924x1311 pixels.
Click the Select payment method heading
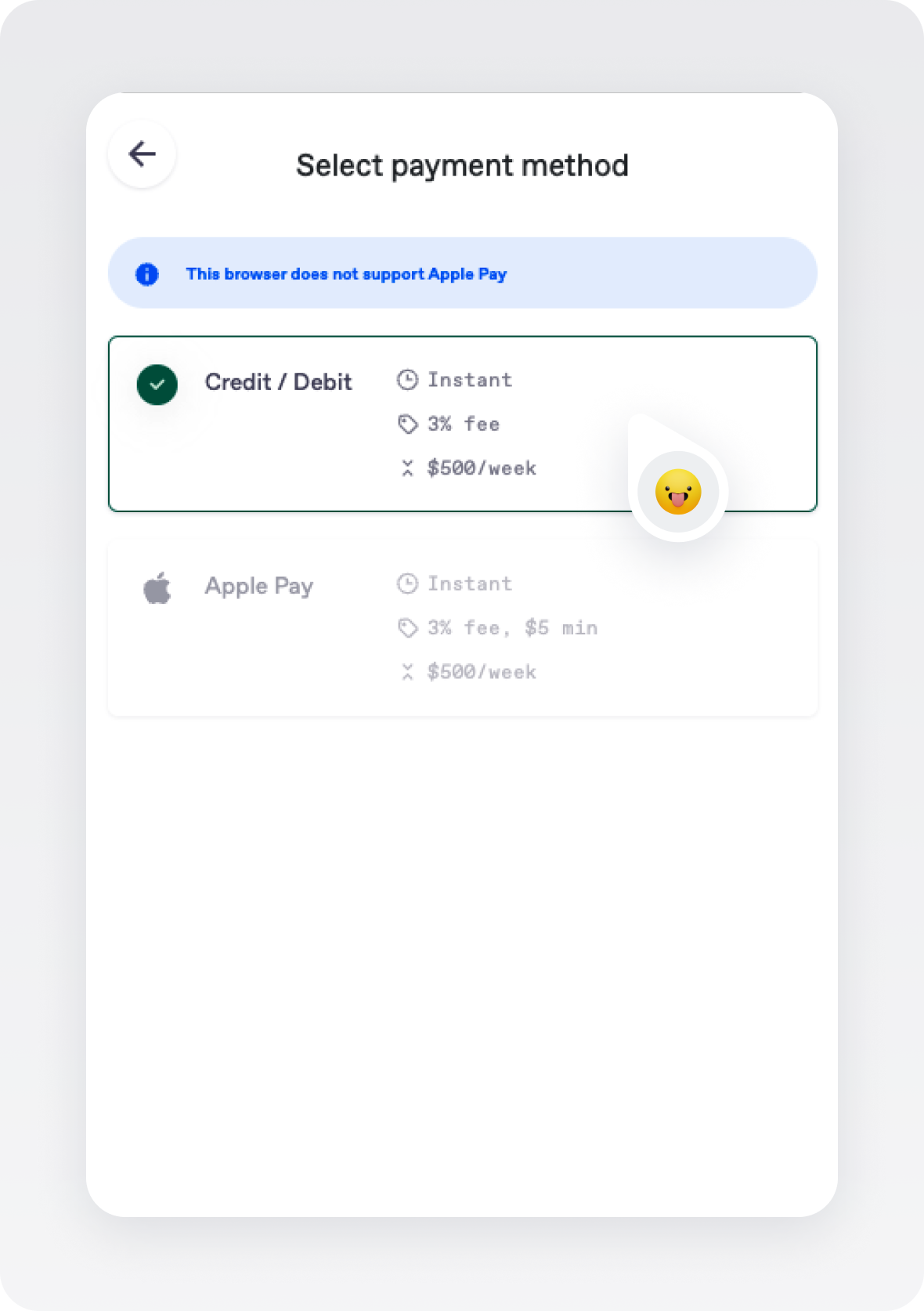coord(462,165)
